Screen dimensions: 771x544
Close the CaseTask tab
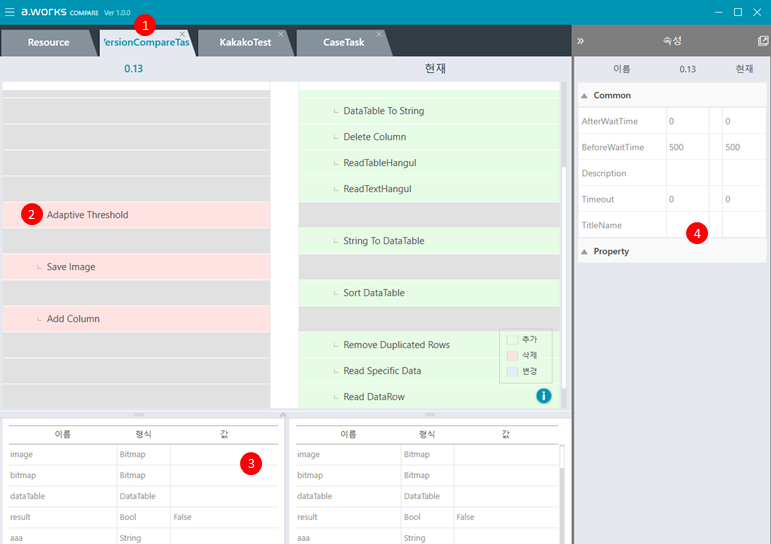coord(379,34)
